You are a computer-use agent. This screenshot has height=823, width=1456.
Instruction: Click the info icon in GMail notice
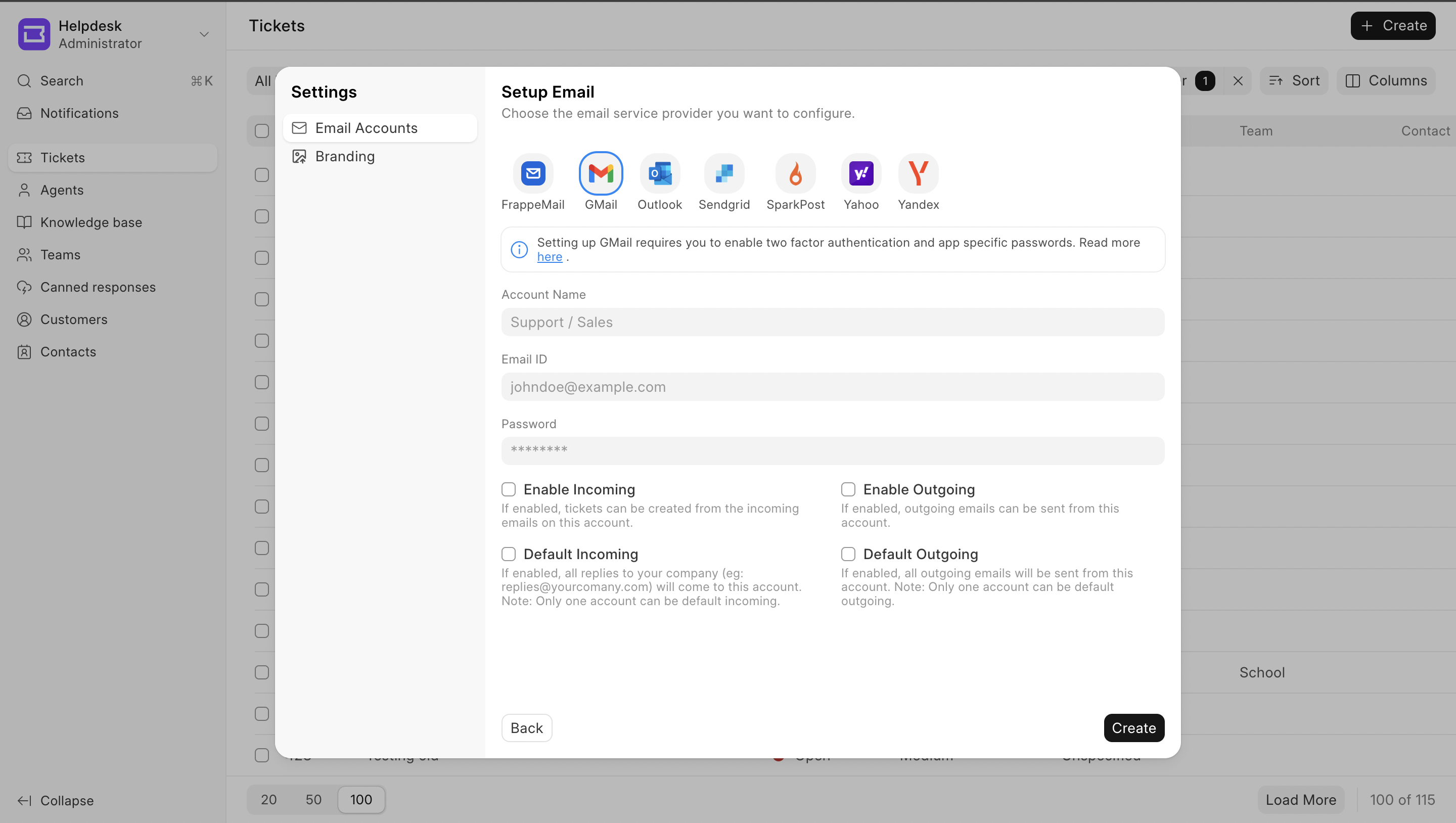[519, 249]
